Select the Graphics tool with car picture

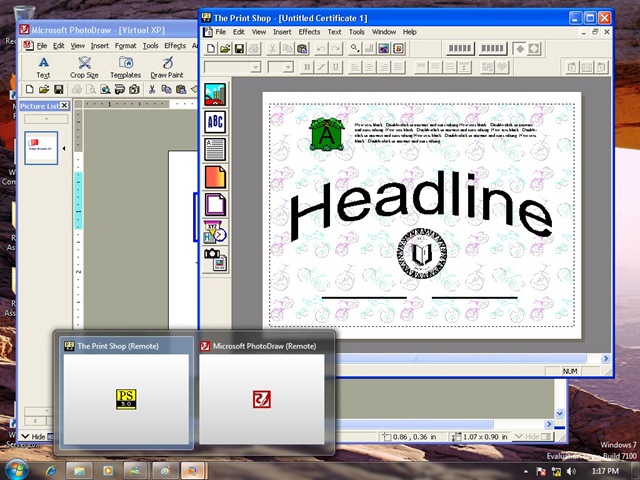215,94
